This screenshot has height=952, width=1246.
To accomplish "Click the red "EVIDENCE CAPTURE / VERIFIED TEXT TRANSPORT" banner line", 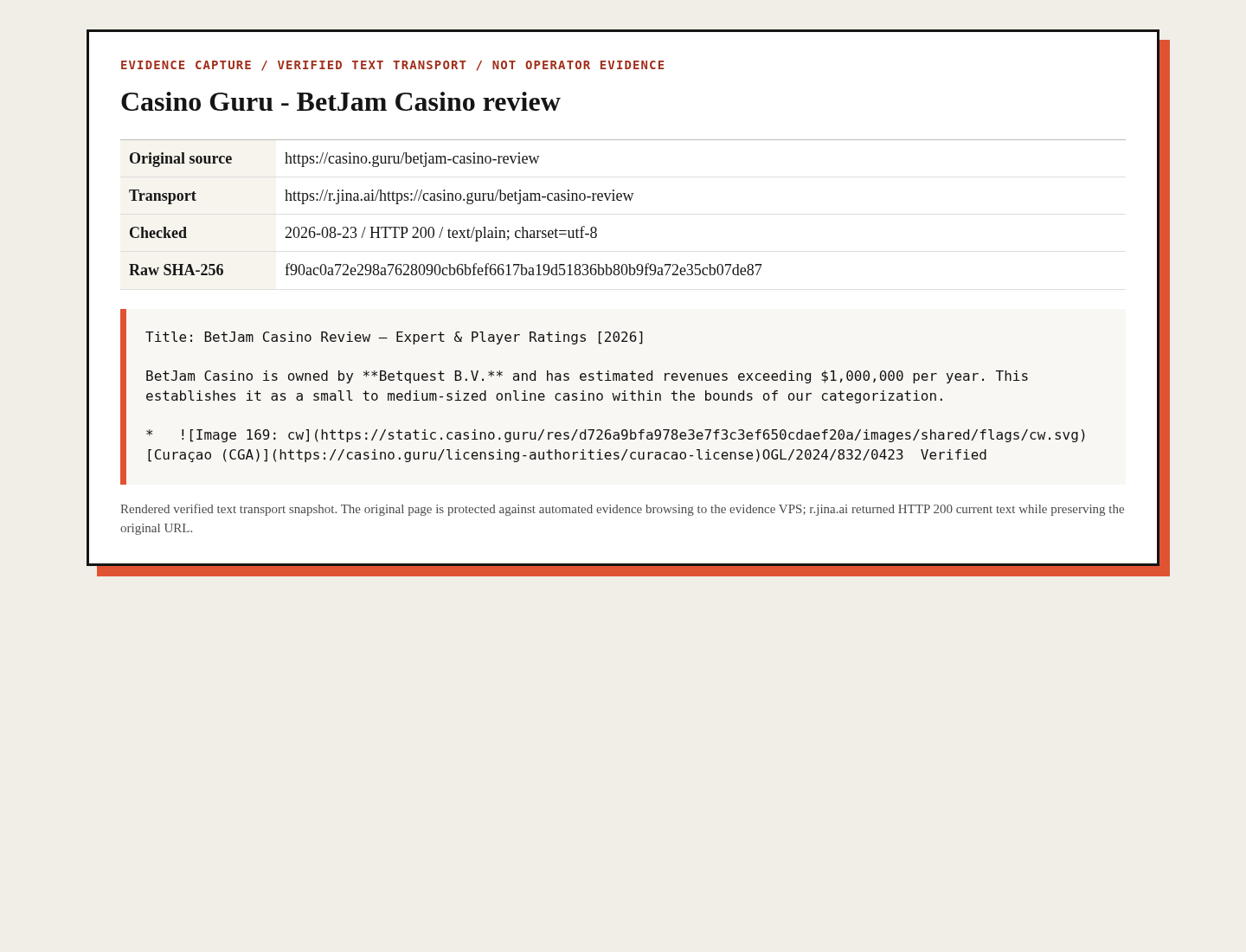I will [x=393, y=65].
